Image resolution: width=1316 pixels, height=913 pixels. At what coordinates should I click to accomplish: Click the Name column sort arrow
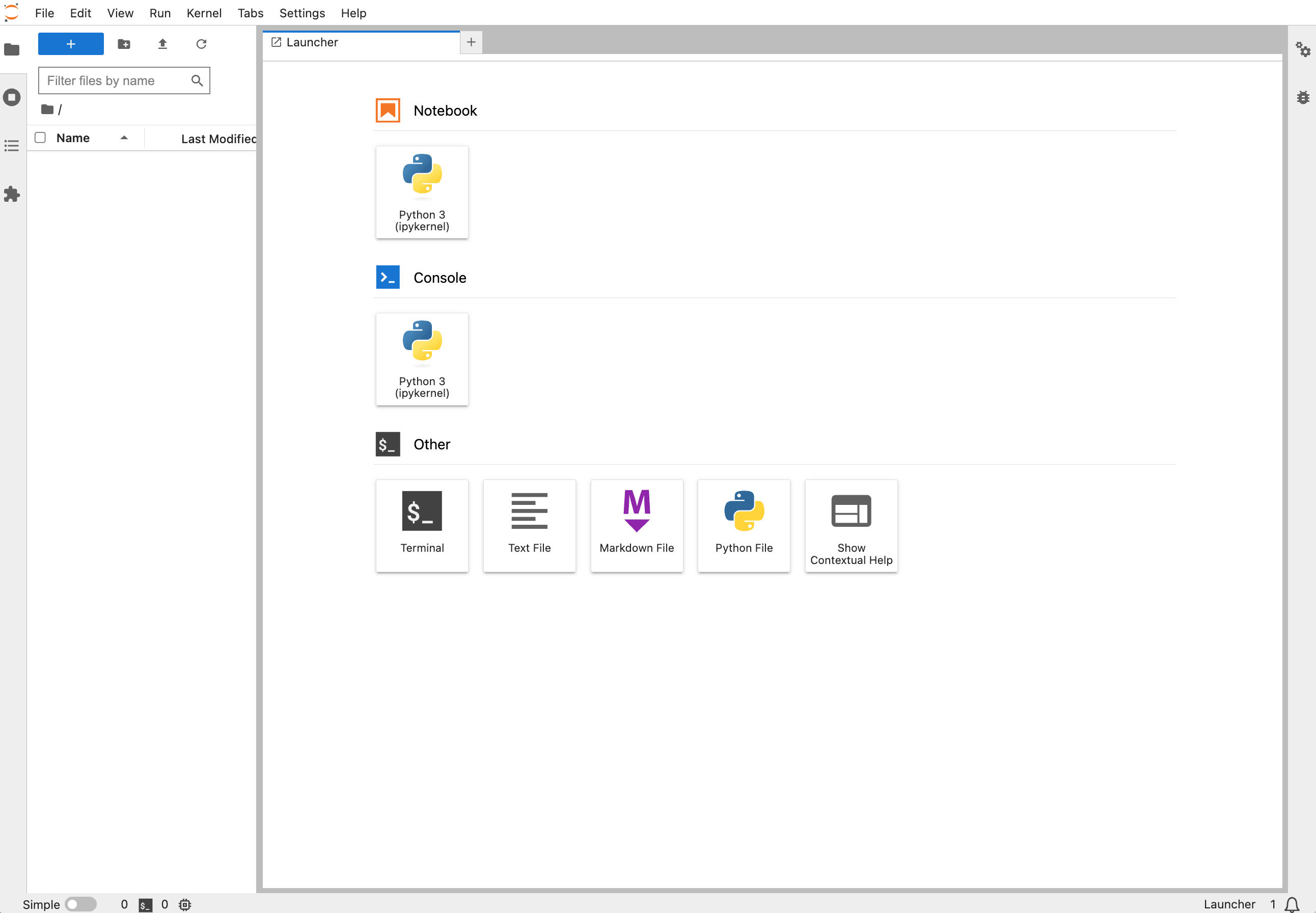(124, 138)
